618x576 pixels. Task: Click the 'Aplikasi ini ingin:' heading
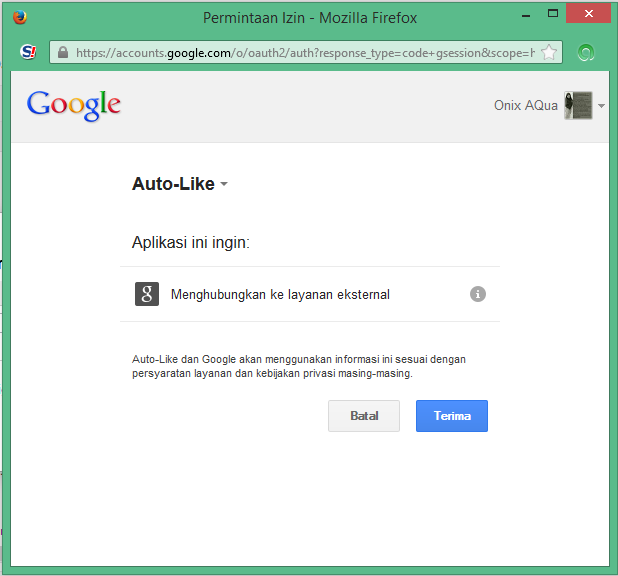[191, 242]
